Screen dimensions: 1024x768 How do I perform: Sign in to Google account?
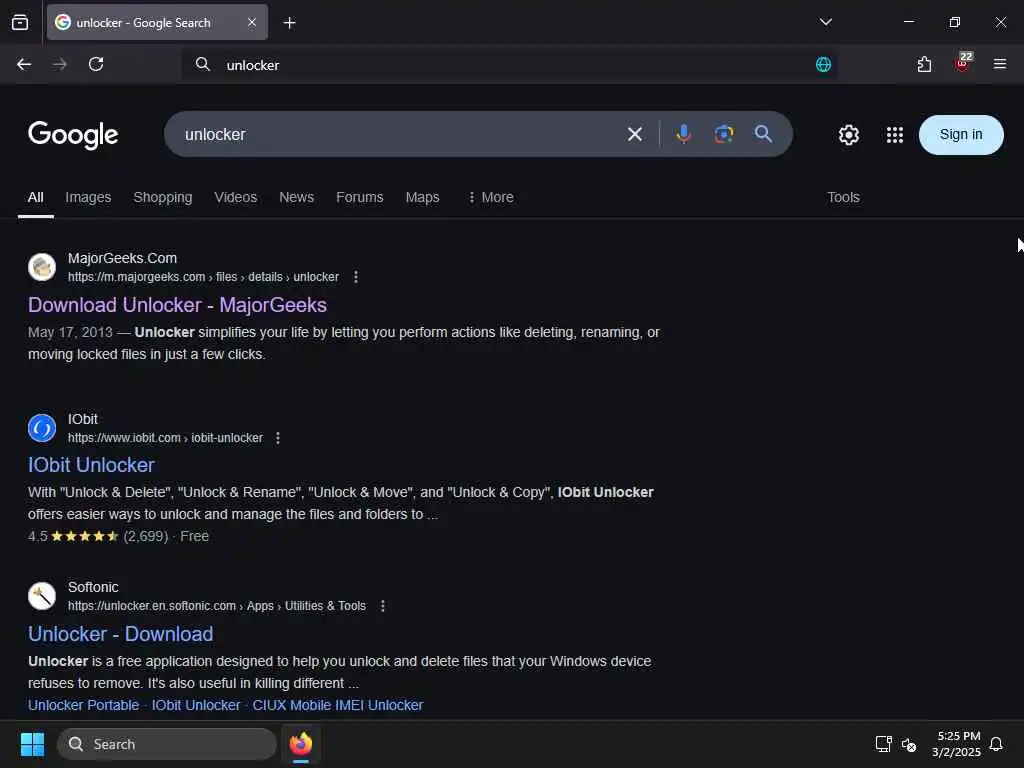tap(961, 135)
